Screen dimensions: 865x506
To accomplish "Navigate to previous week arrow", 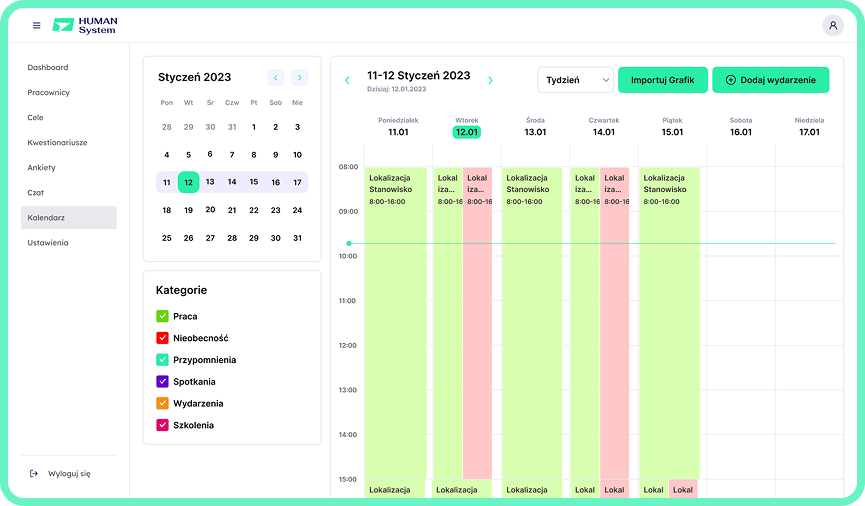I will point(347,80).
